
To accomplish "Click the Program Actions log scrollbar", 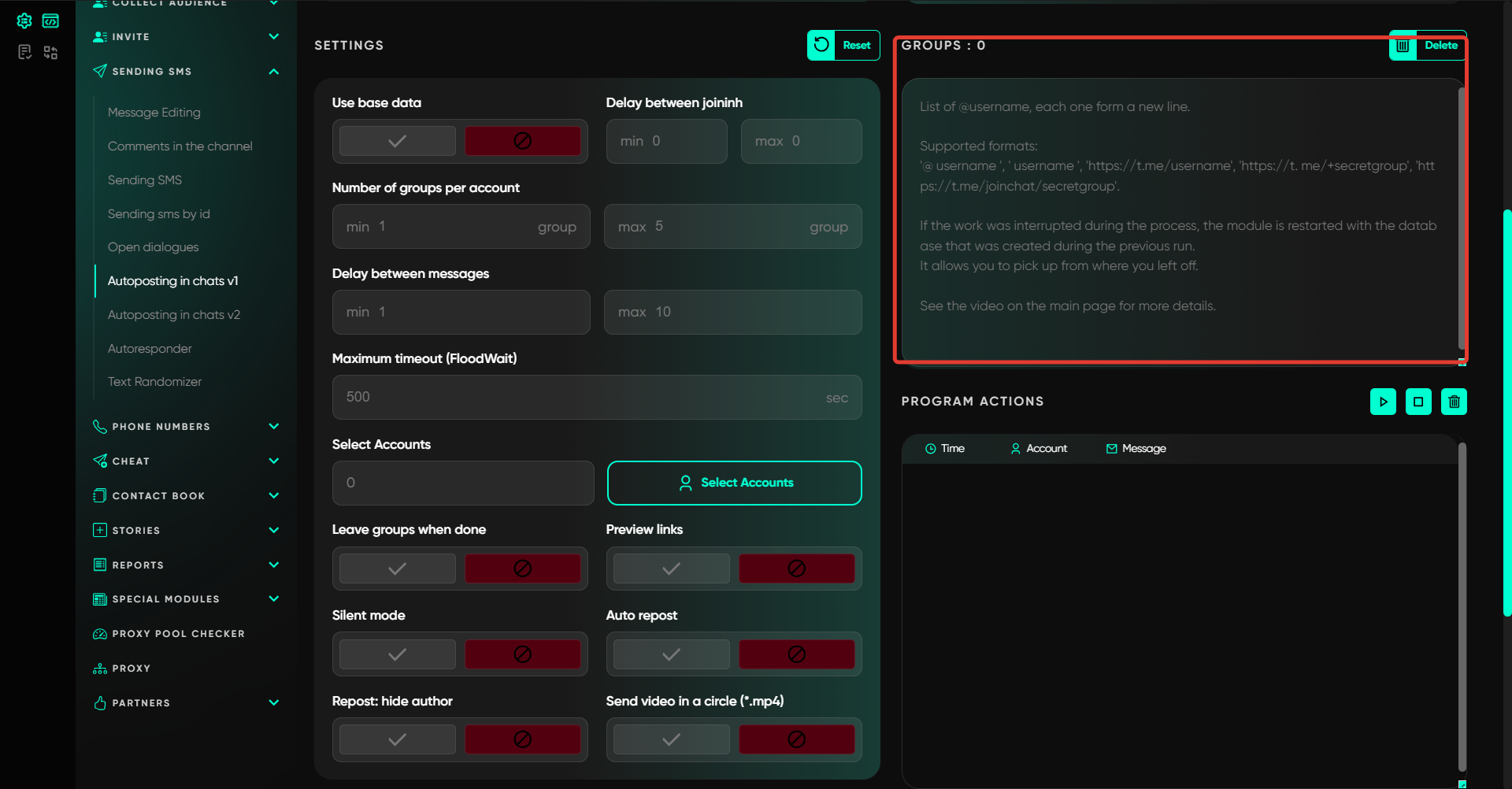I will [1462, 606].
